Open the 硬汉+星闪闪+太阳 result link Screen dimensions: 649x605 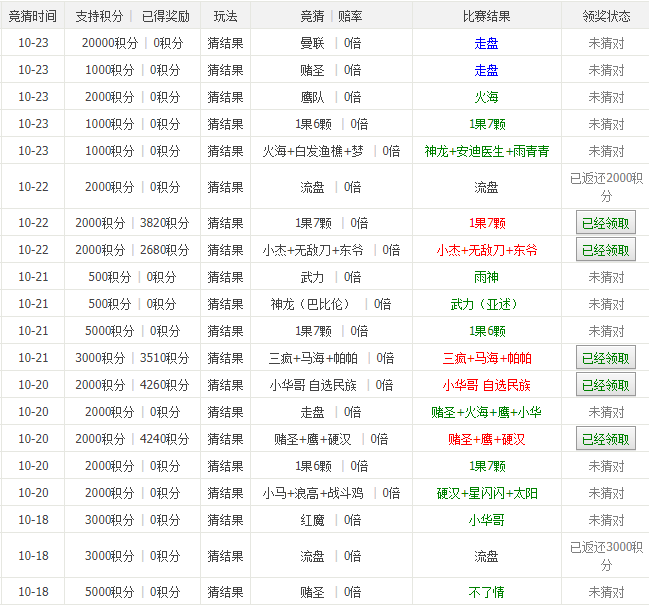coord(486,493)
